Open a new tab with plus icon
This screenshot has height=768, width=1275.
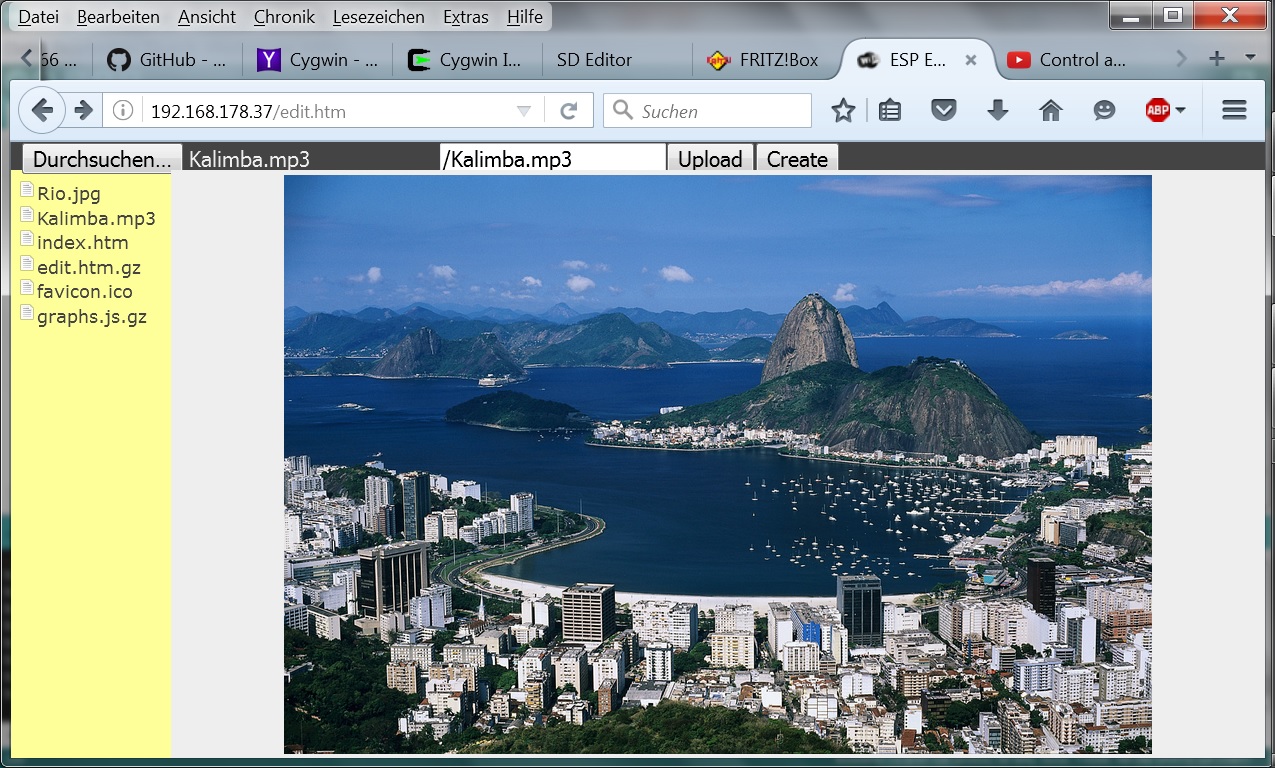pos(1216,59)
